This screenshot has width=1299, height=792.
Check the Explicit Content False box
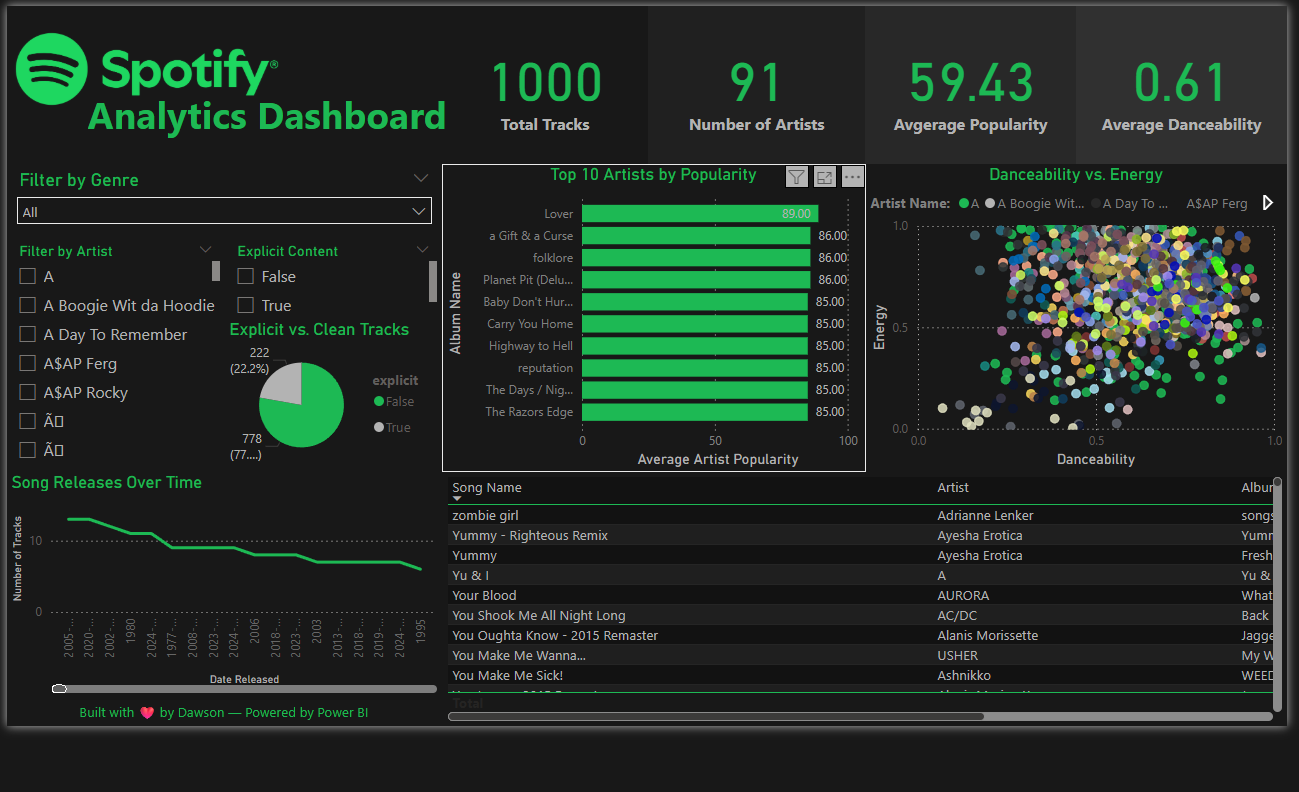point(245,277)
